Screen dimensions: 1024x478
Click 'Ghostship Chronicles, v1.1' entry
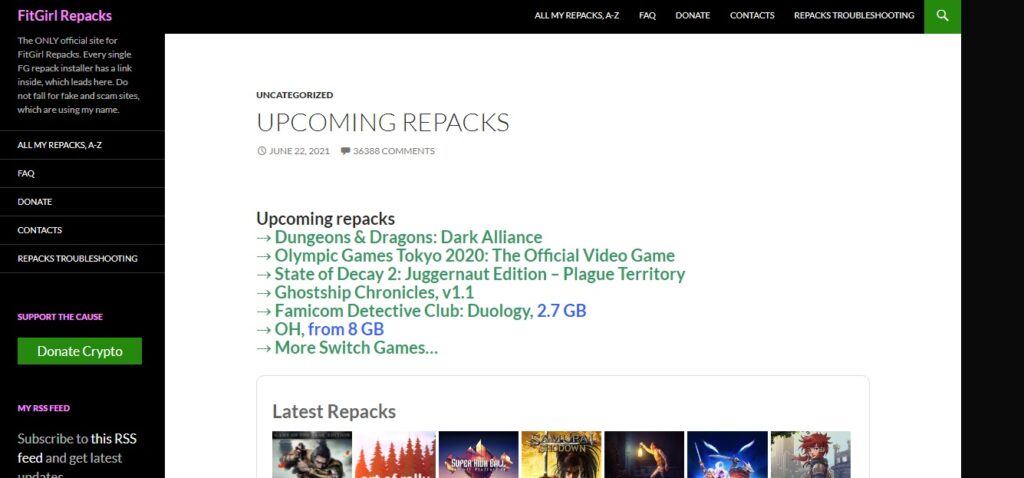click(x=374, y=292)
